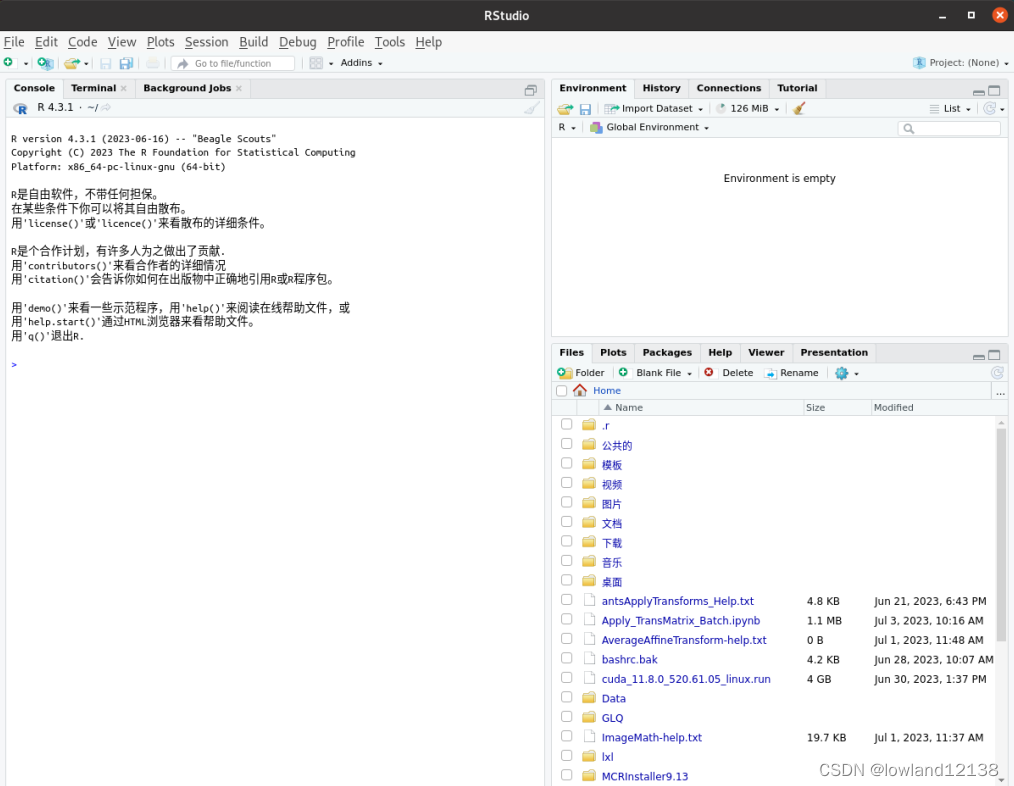Select the checkbox for Data folder
The height and width of the screenshot is (786, 1014).
pyautogui.click(x=565, y=698)
